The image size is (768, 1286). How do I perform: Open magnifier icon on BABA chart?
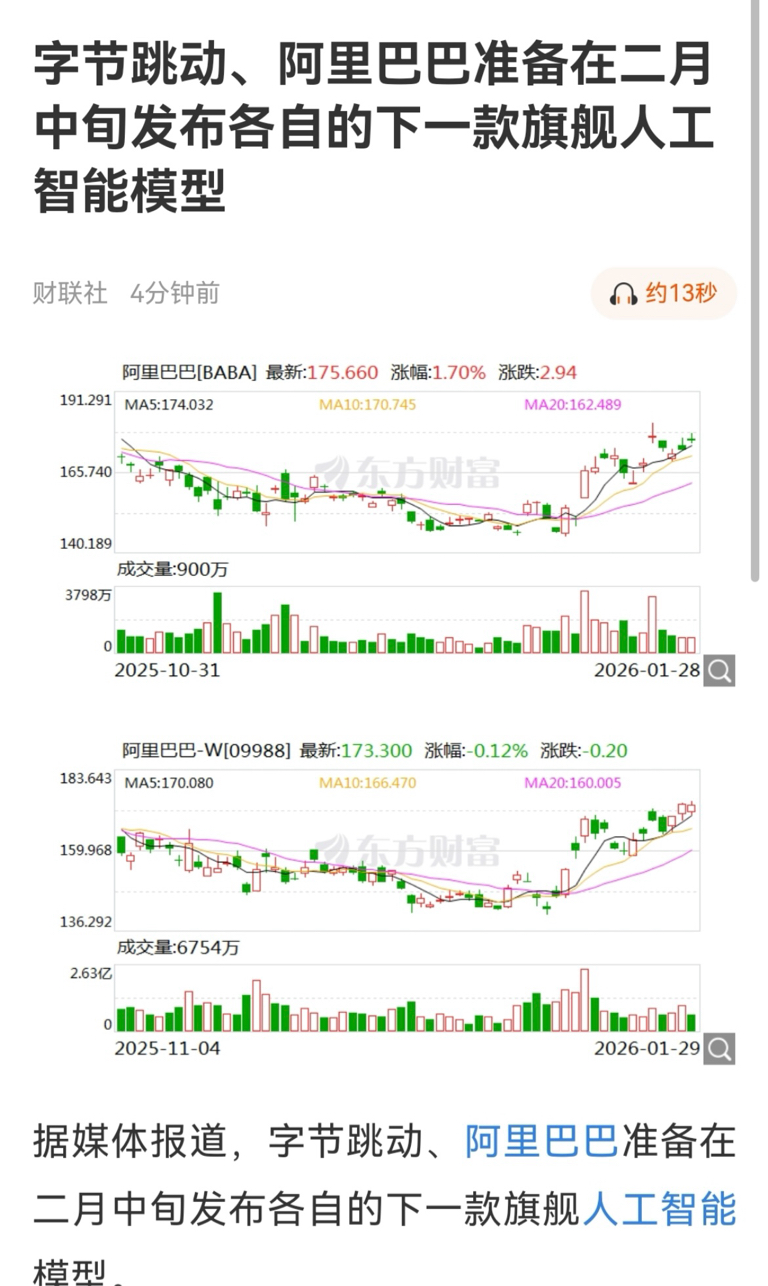coord(719,670)
